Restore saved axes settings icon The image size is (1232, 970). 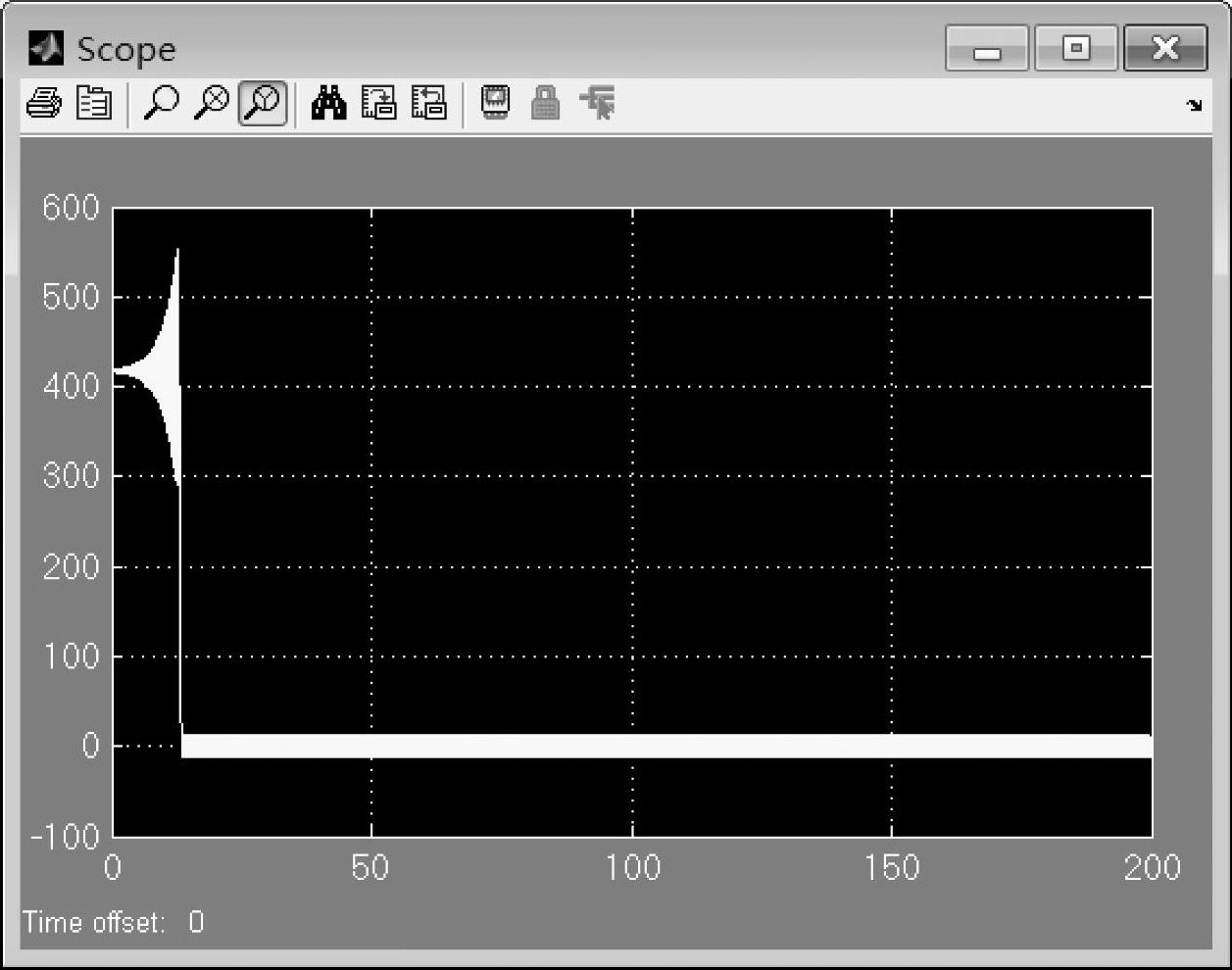click(428, 103)
